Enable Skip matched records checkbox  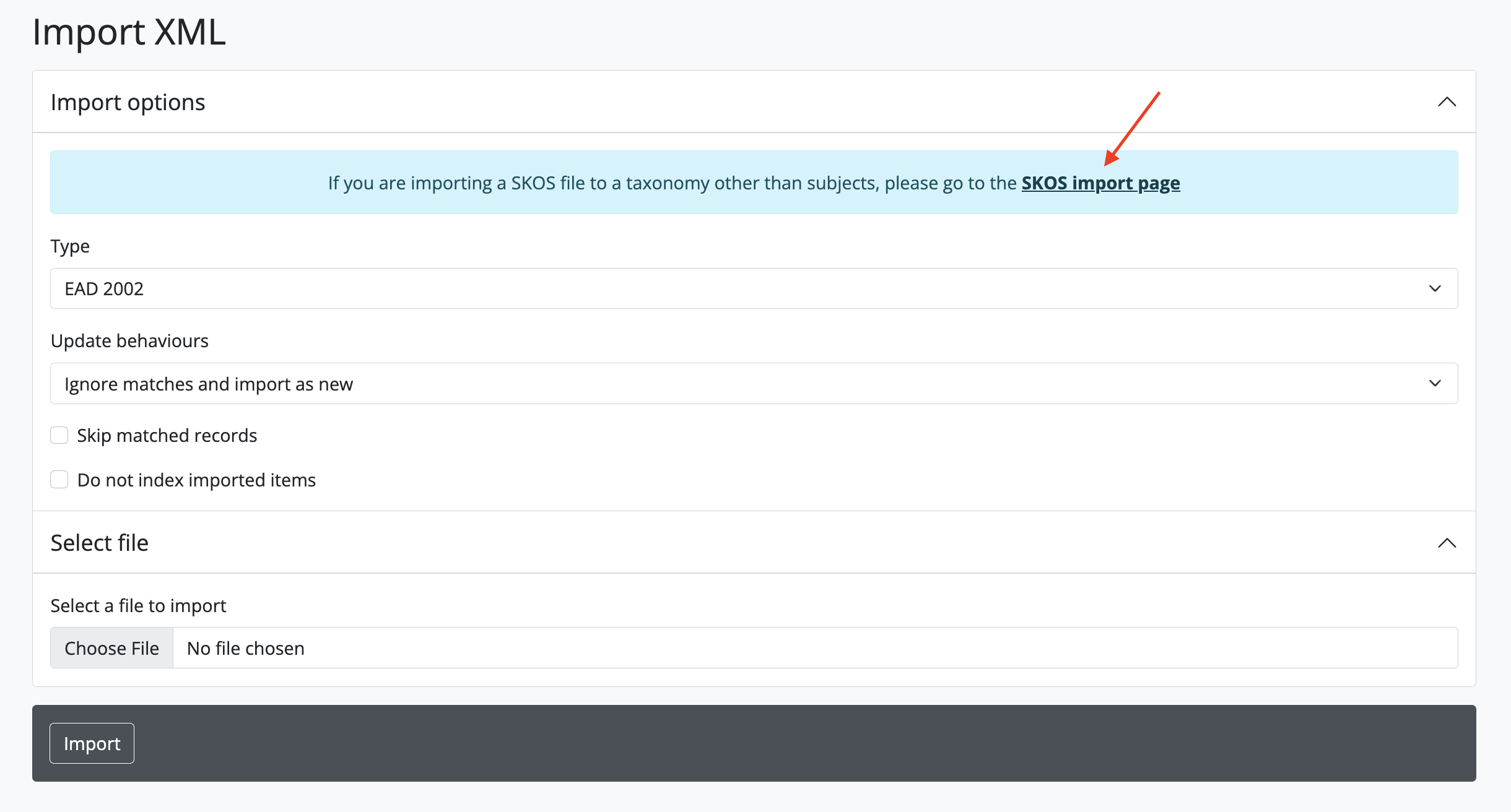click(59, 435)
